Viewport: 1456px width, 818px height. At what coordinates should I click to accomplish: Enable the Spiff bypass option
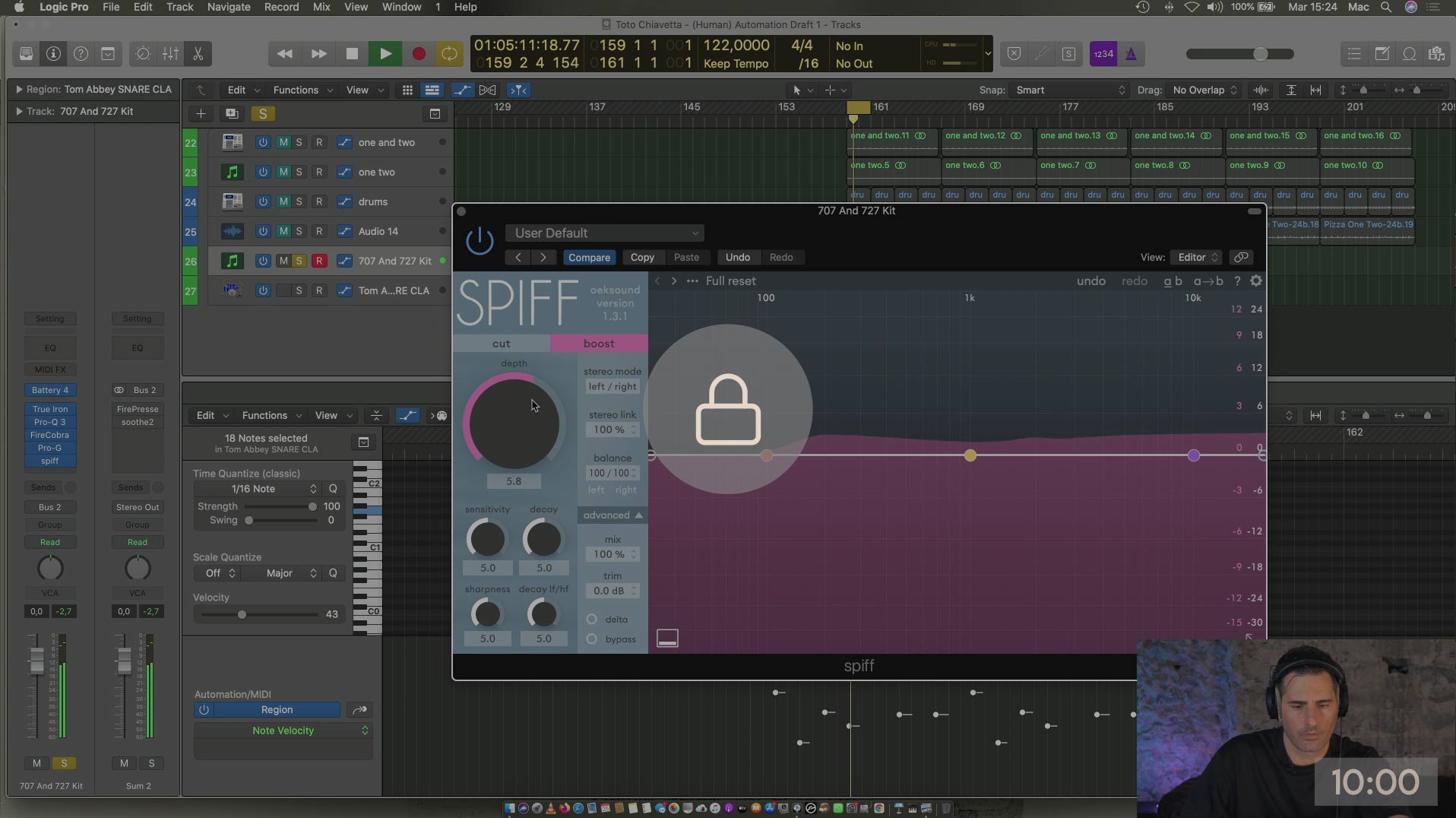tap(592, 639)
